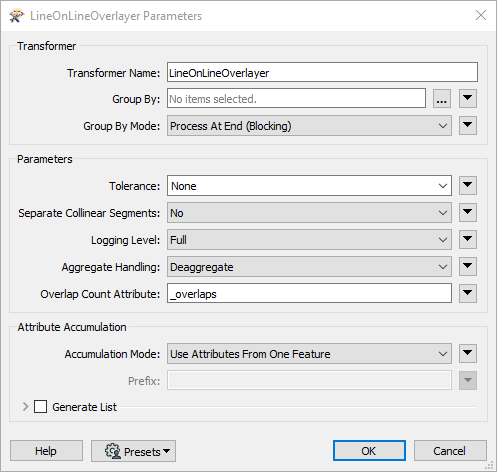The height and width of the screenshot is (472, 497).
Task: Confirm settings with the OK button
Action: pos(369,451)
